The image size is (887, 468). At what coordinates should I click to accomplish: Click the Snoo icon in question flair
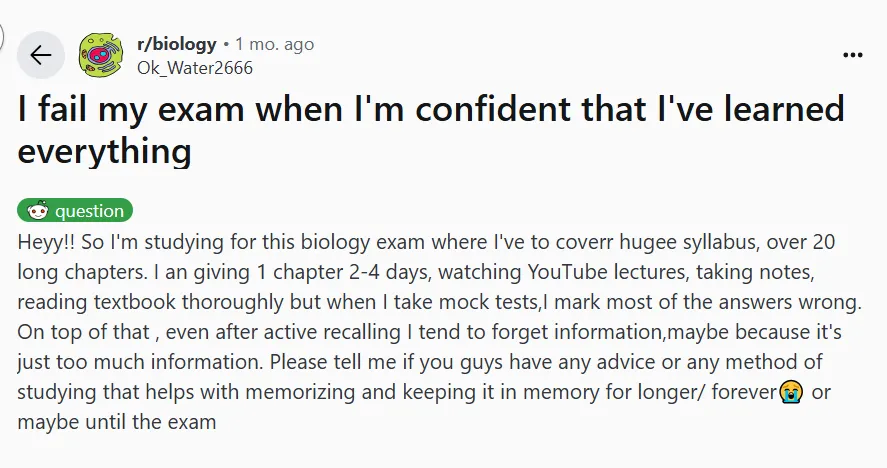[37, 211]
